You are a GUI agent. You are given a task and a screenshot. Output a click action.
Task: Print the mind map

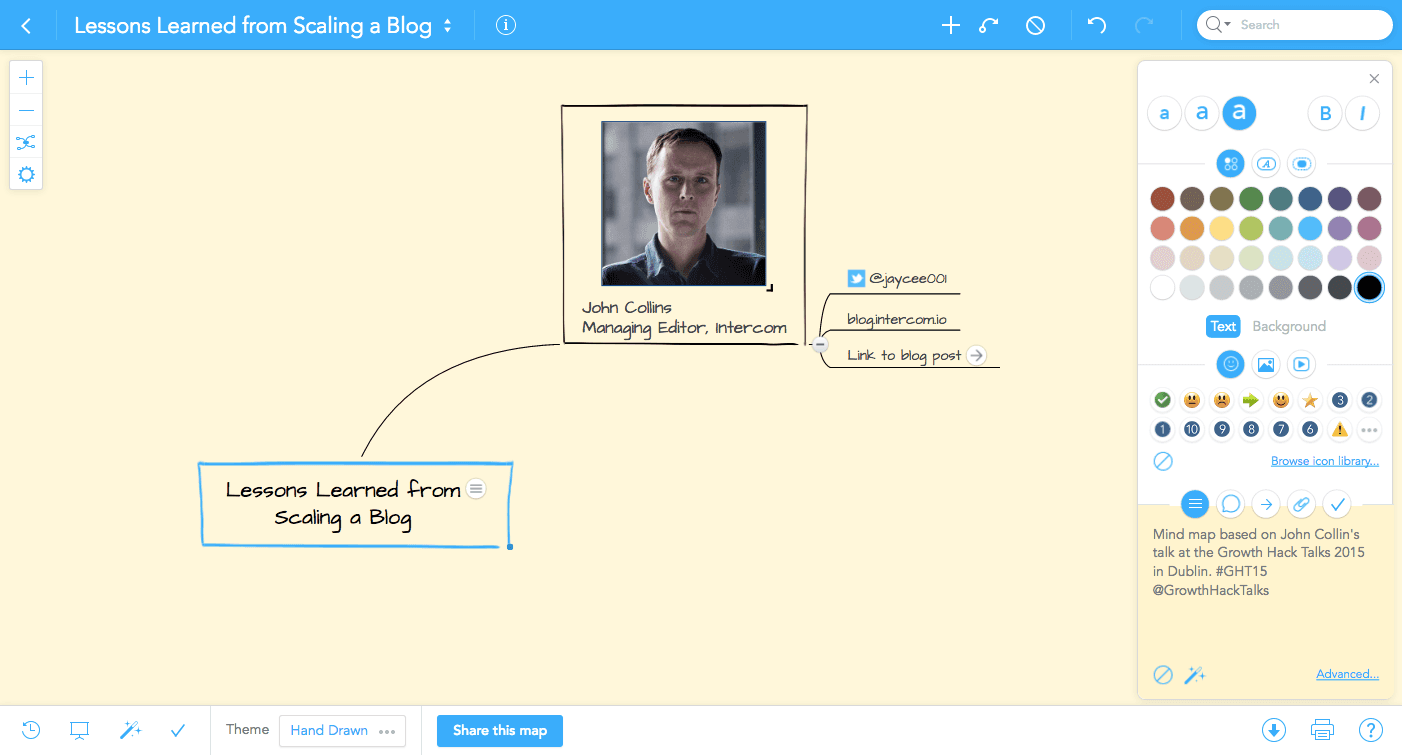click(x=1323, y=730)
